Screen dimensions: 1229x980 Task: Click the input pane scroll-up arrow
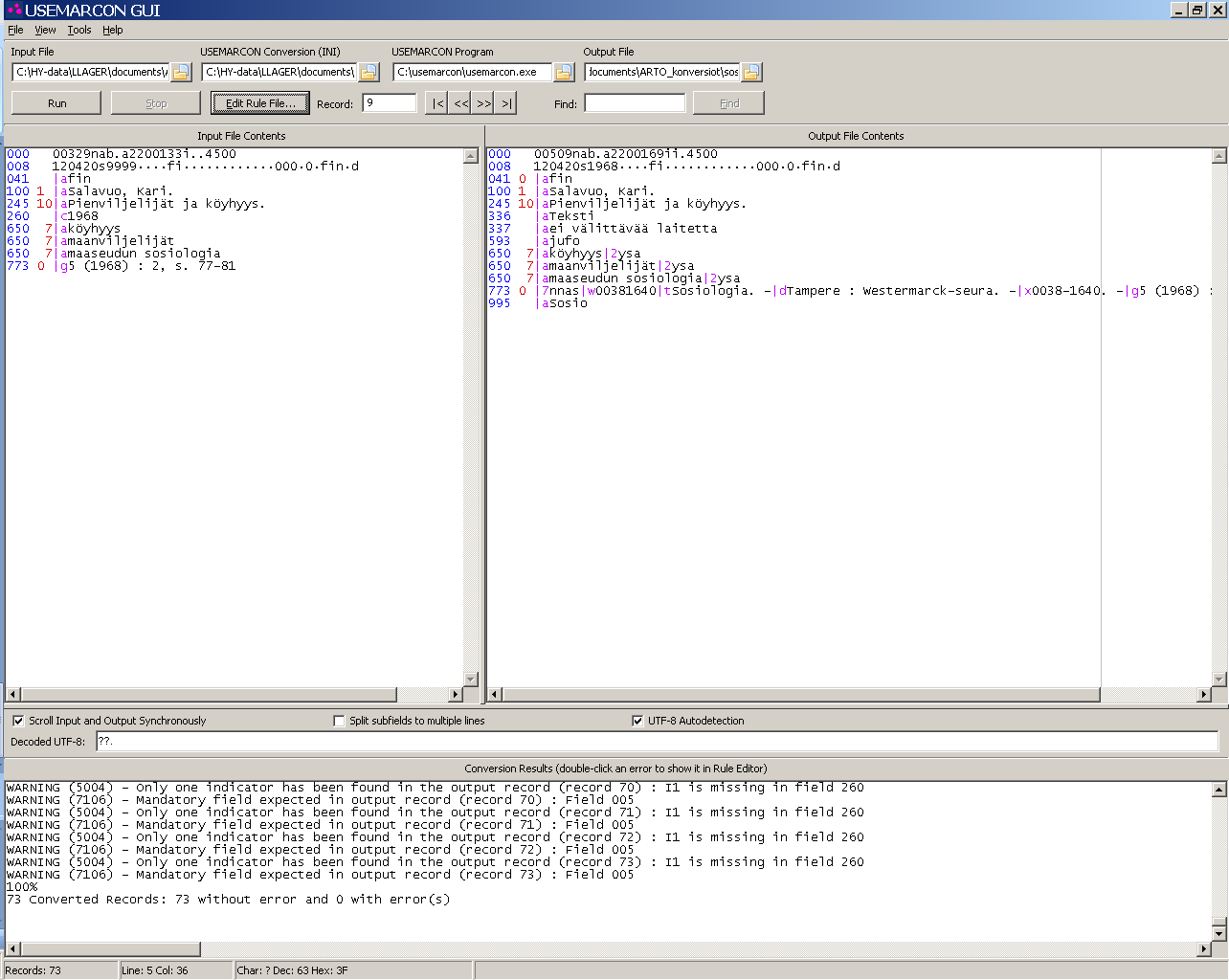470,156
